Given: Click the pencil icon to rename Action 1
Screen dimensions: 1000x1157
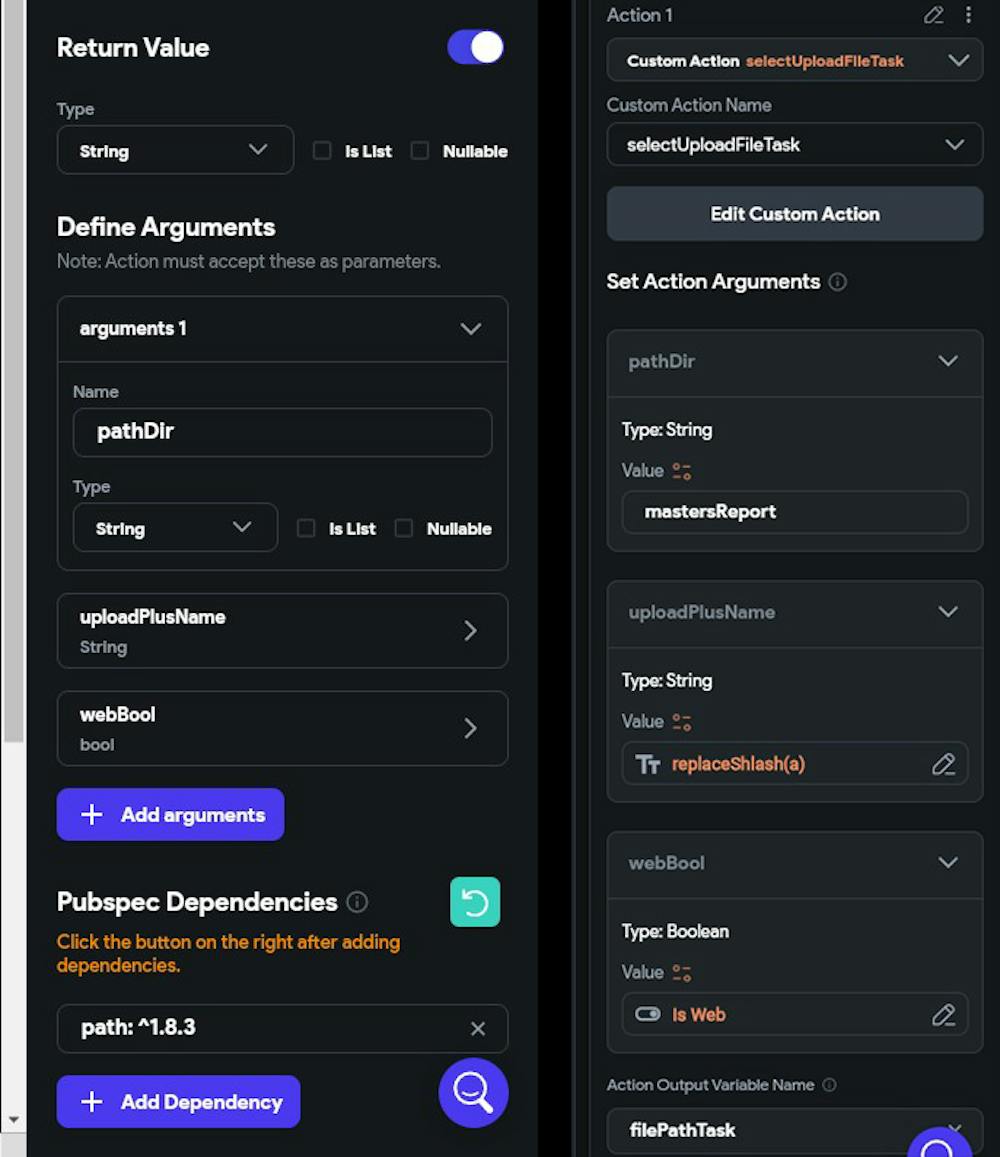Looking at the screenshot, I should coord(934,16).
